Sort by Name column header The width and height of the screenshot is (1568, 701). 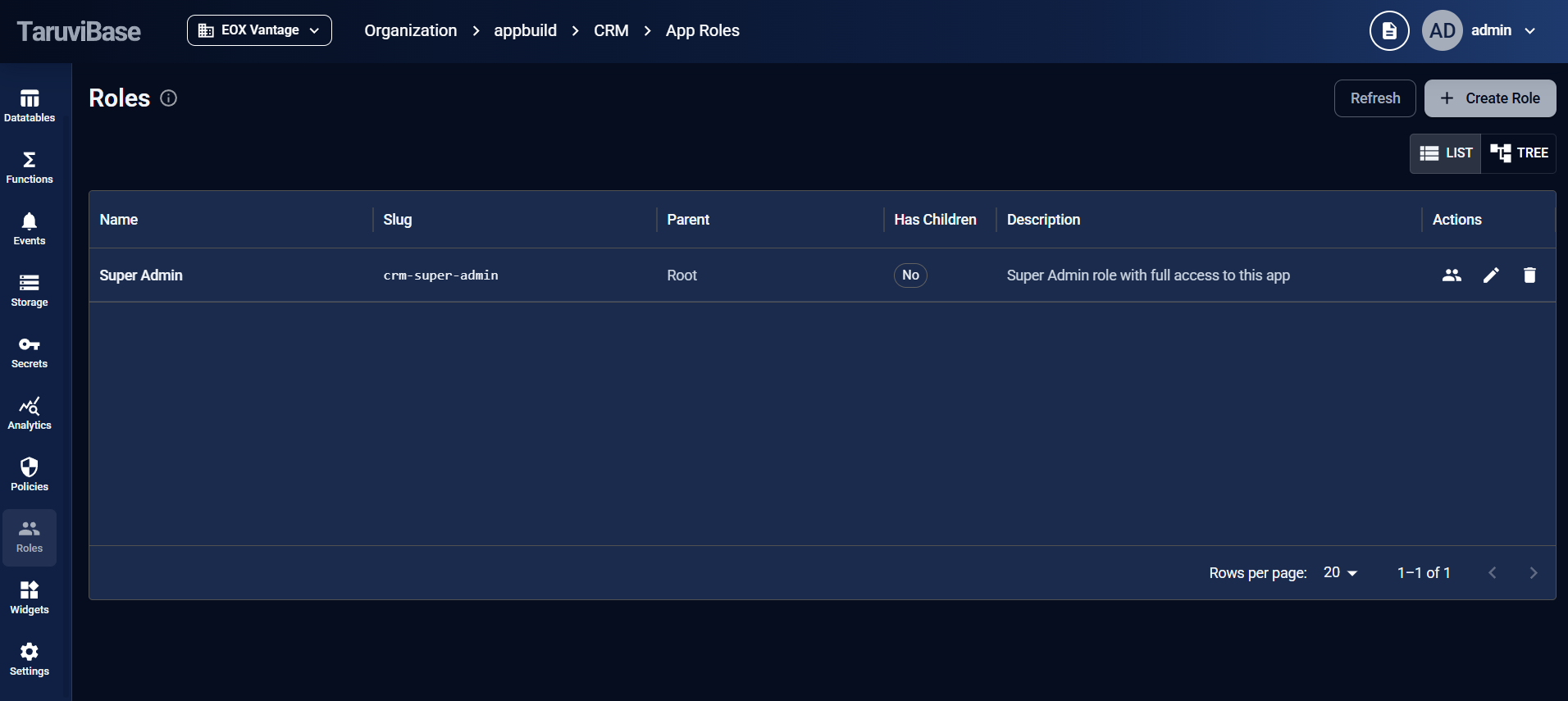click(119, 220)
